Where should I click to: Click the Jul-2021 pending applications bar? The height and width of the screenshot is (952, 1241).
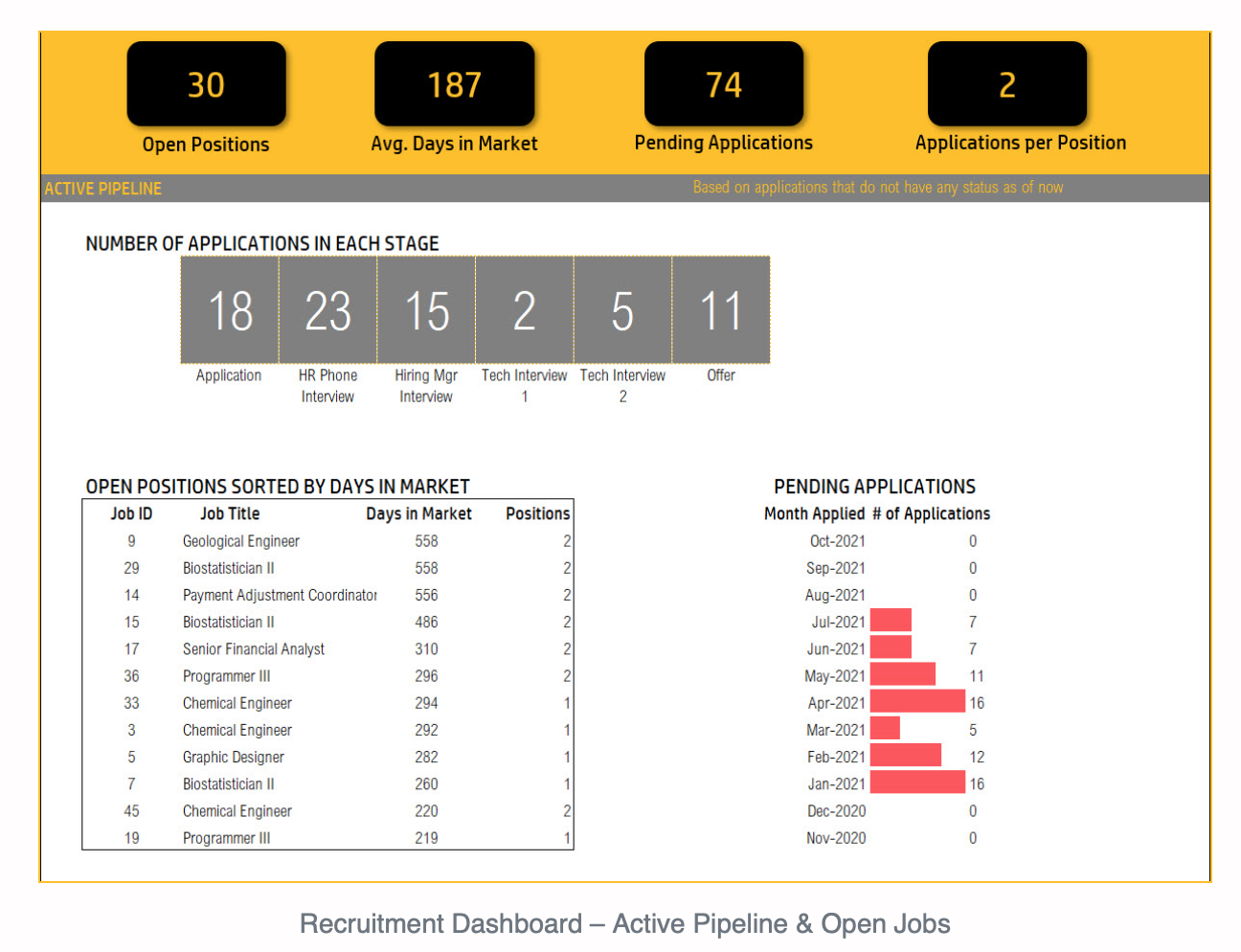(x=891, y=621)
